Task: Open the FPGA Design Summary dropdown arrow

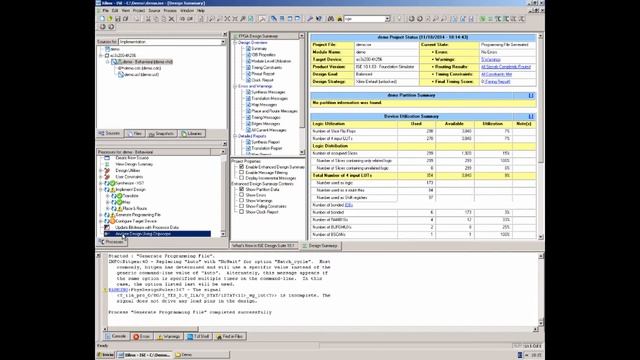Action: coord(302,36)
